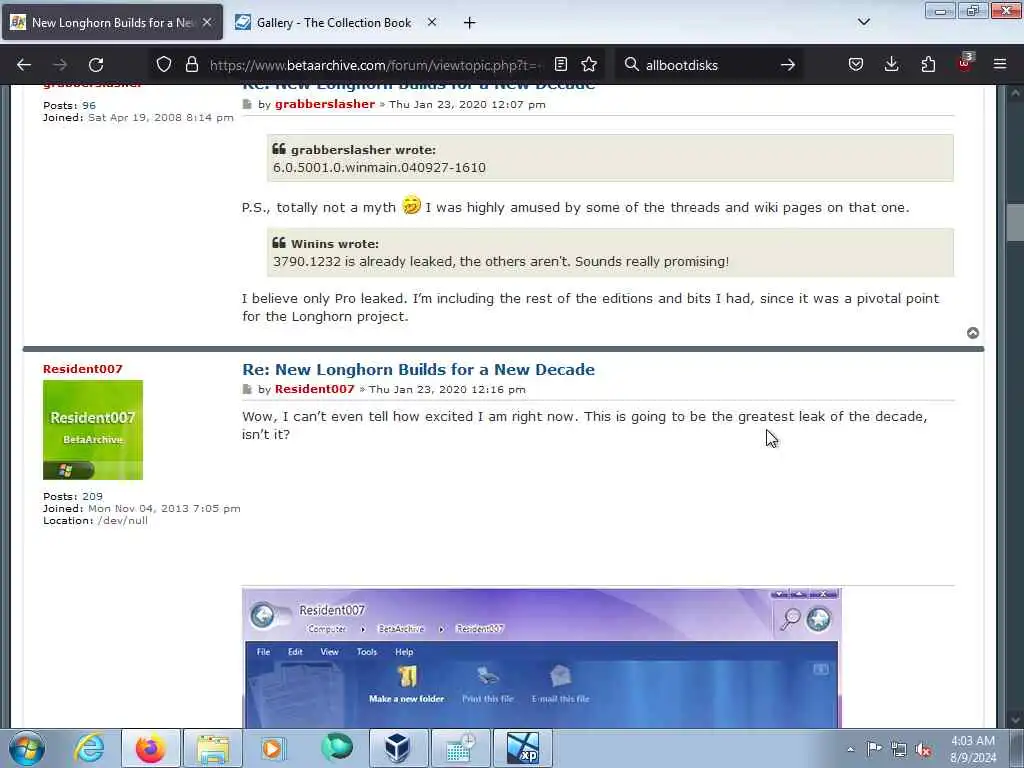Image resolution: width=1024 pixels, height=768 pixels.
Task: Open grabberslasher's profile from the post byline
Action: pos(325,104)
